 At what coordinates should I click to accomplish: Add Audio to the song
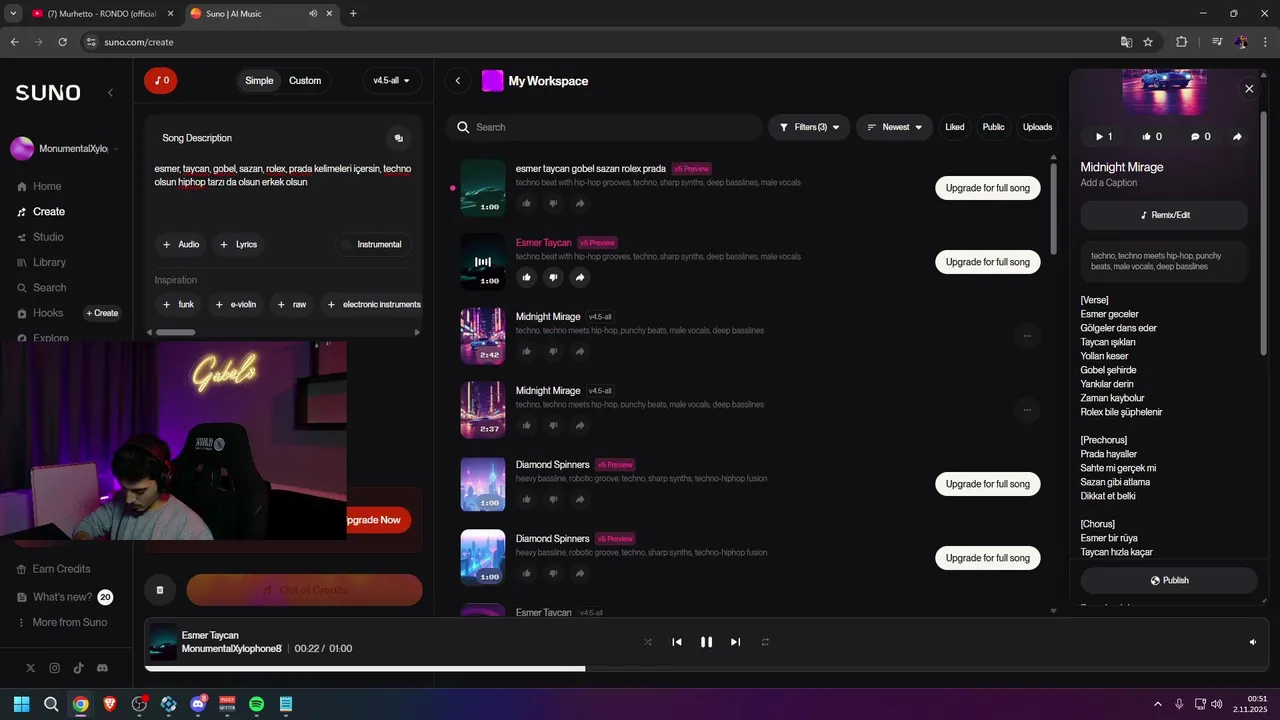click(x=181, y=244)
